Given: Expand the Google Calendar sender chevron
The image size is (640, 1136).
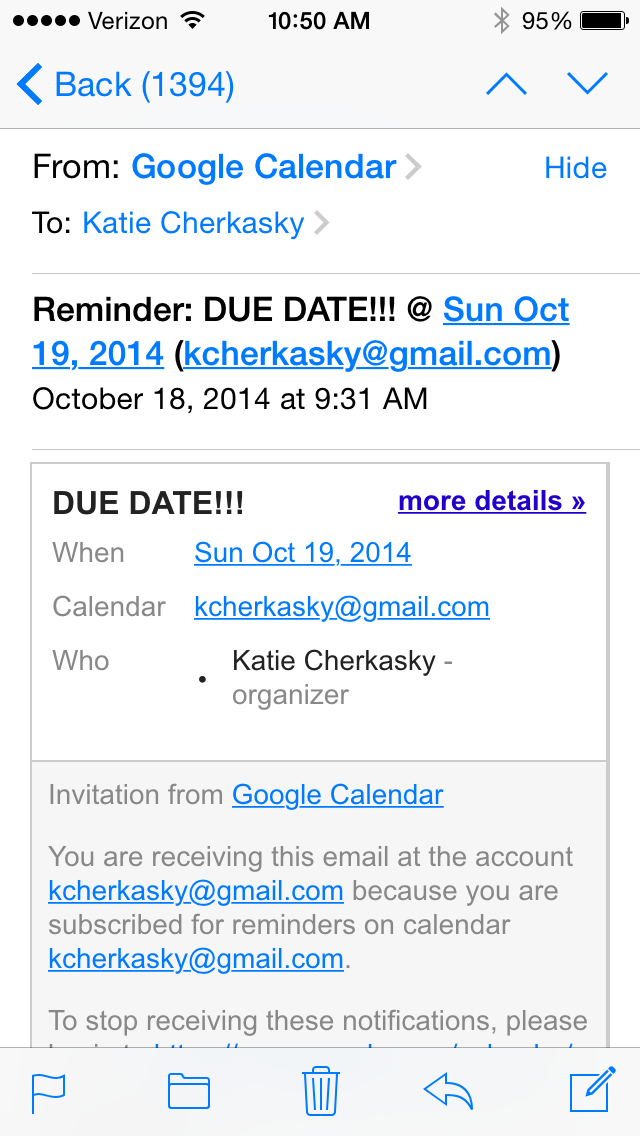Looking at the screenshot, I should coord(413,167).
